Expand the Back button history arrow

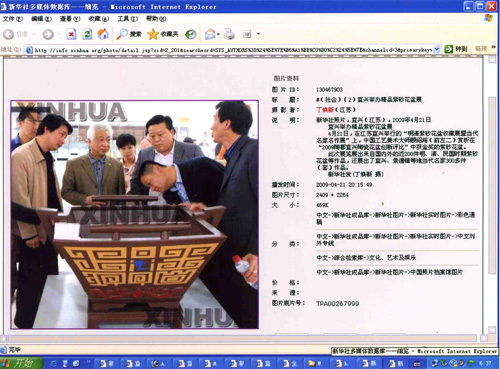34,34
